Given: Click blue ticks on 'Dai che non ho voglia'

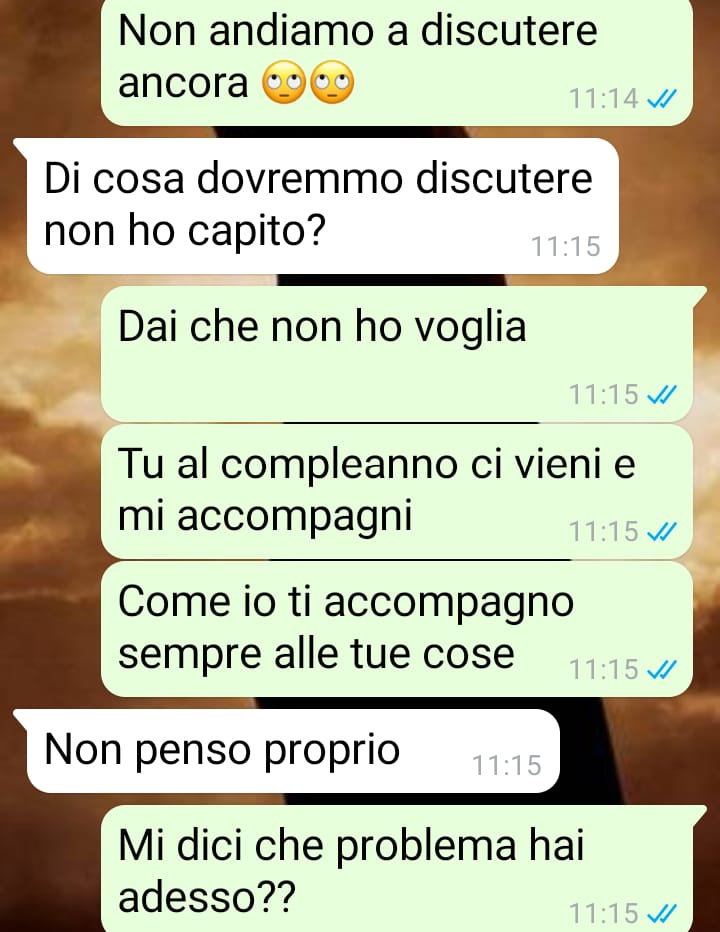Looking at the screenshot, I should click(x=661, y=394).
